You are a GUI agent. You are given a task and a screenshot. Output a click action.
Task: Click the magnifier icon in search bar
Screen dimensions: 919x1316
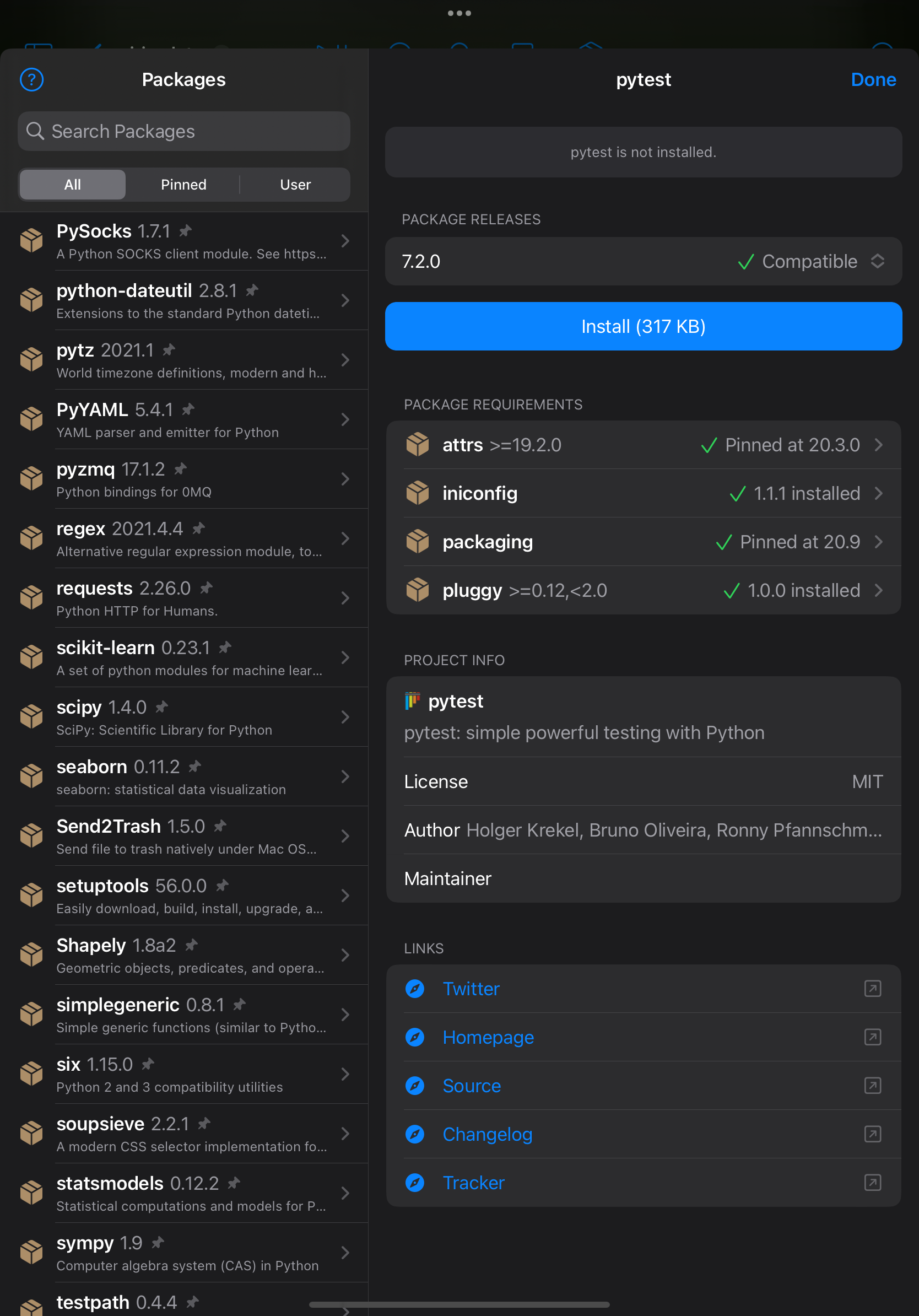[x=35, y=131]
